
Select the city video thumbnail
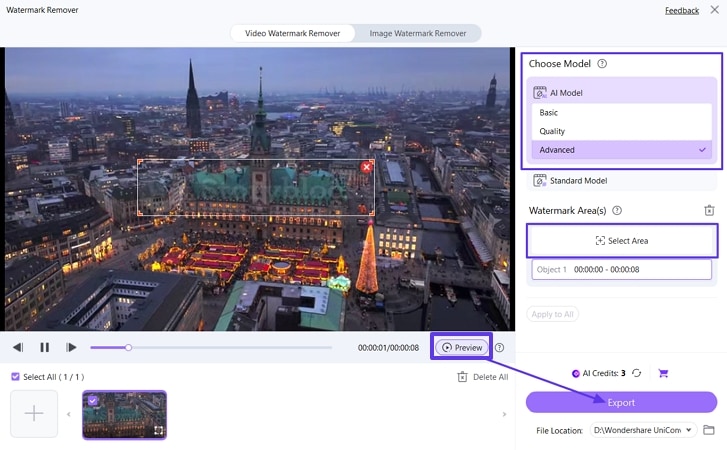tap(124, 415)
